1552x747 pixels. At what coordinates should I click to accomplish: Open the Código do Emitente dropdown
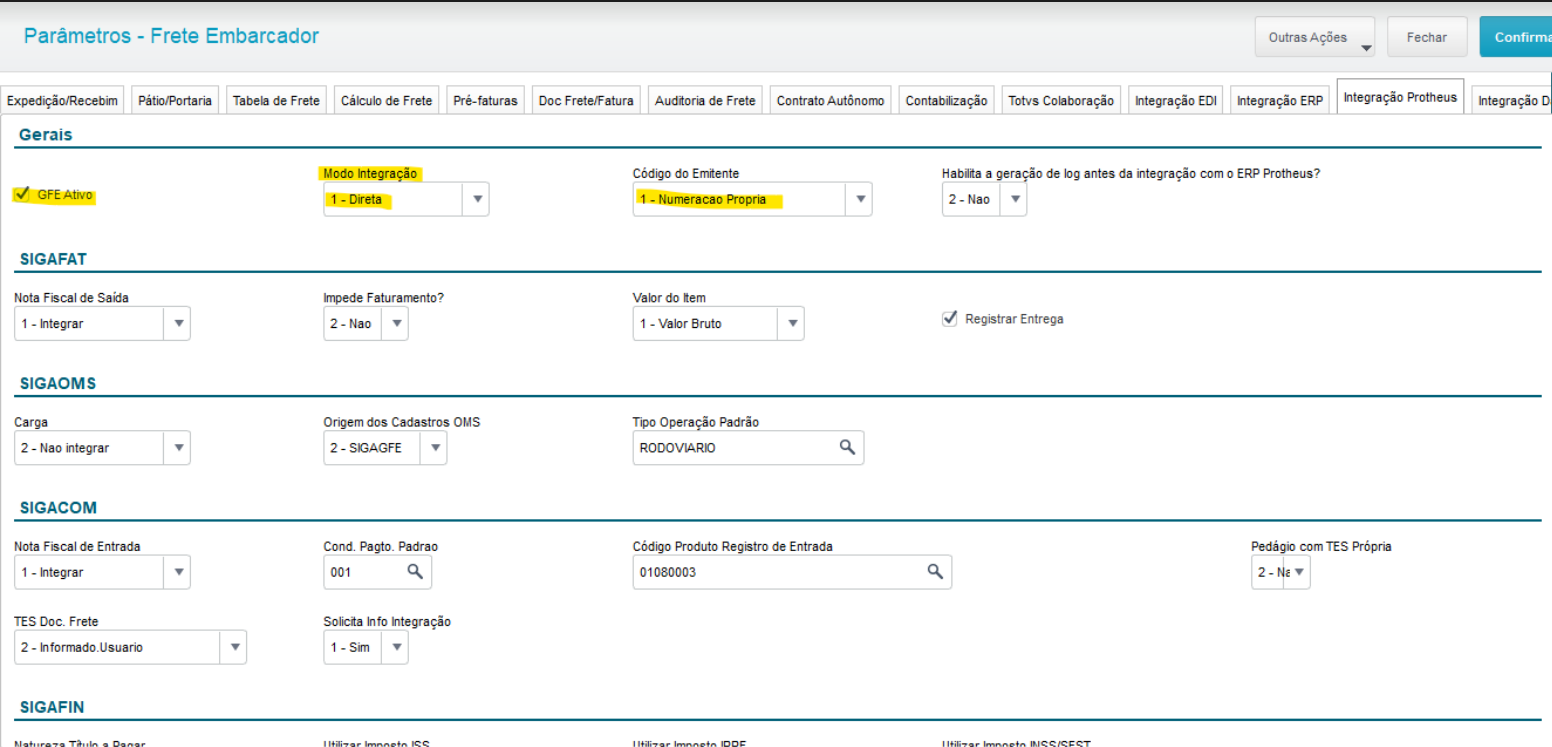858,199
